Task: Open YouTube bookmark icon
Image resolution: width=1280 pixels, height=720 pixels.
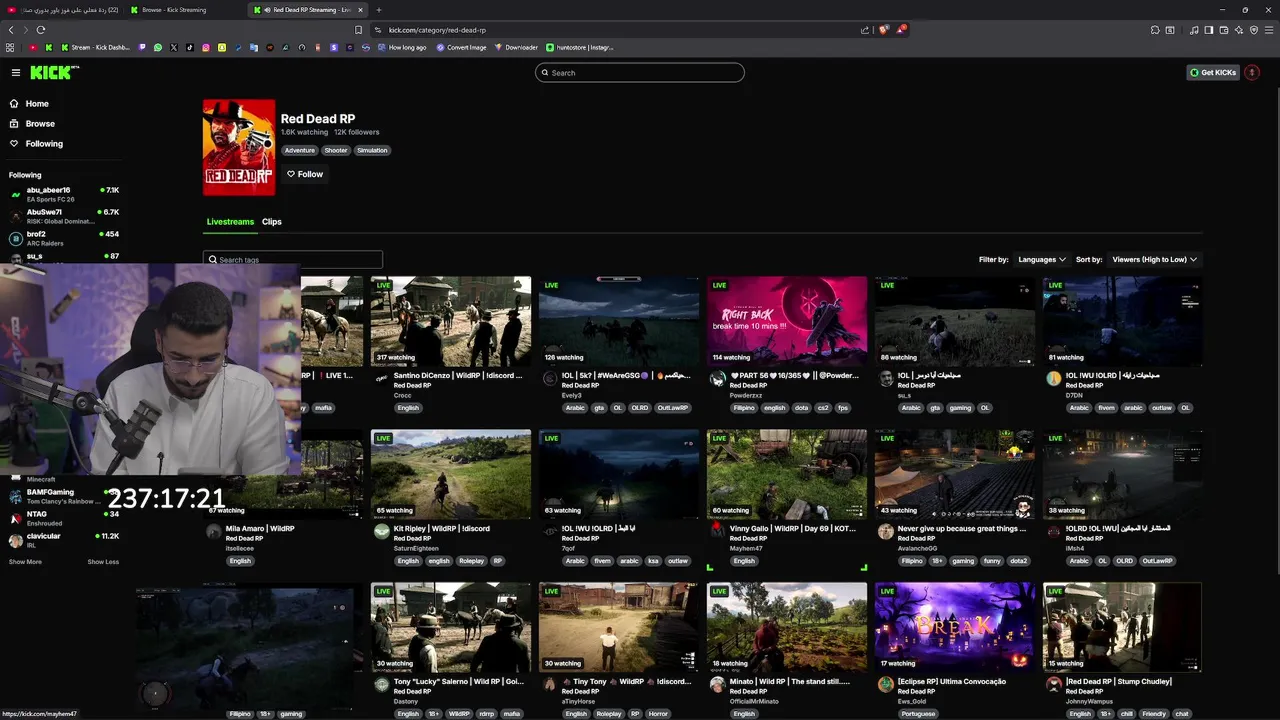Action: (33, 47)
